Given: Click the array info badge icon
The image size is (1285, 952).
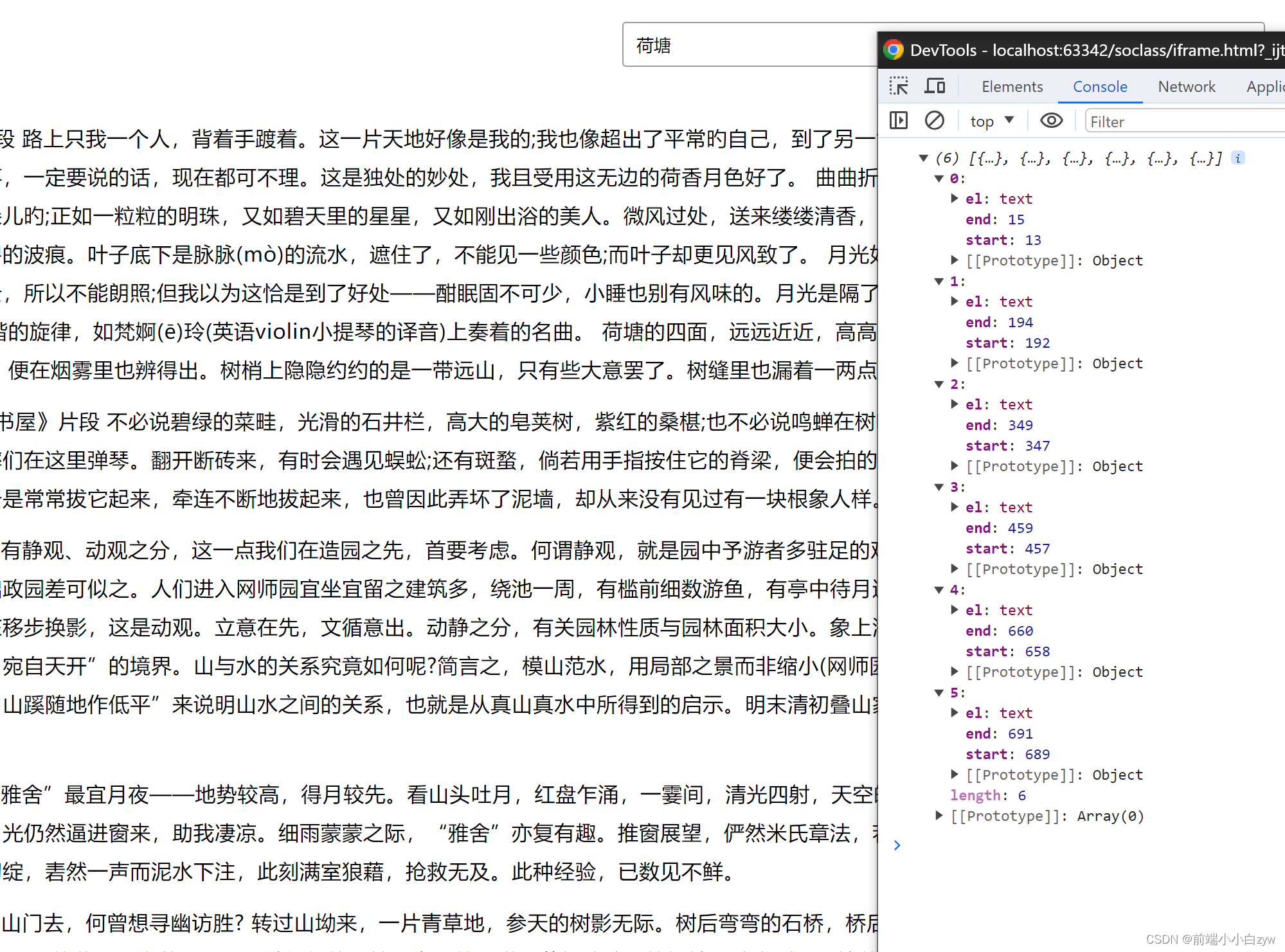Looking at the screenshot, I should coord(1238,158).
